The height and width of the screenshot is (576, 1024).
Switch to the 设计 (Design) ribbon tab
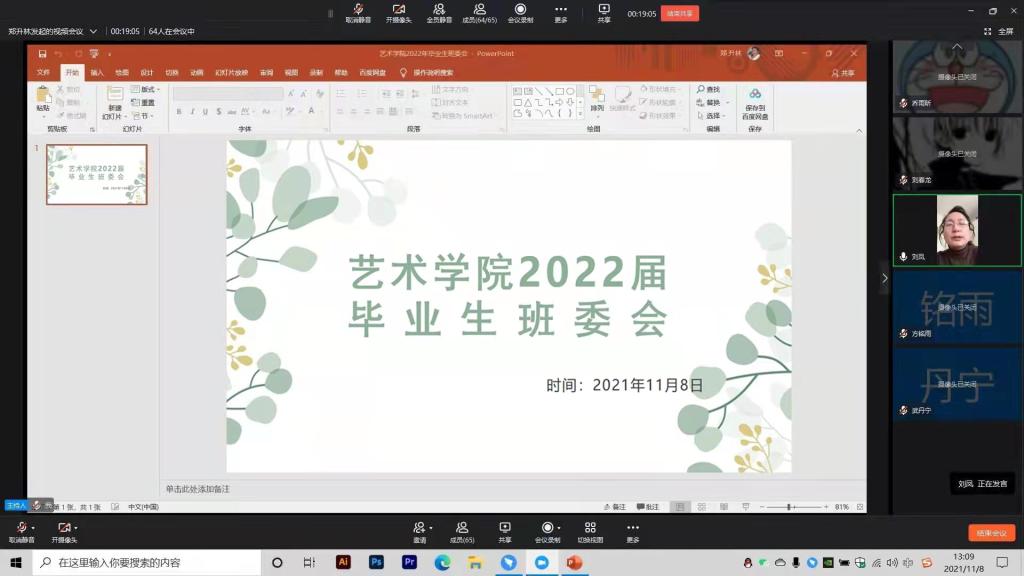coord(147,72)
